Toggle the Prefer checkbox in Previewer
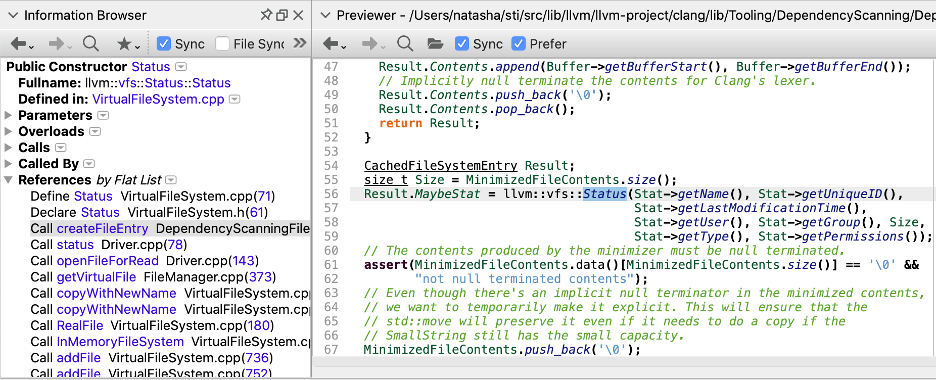The height and width of the screenshot is (380, 936). 519,44
